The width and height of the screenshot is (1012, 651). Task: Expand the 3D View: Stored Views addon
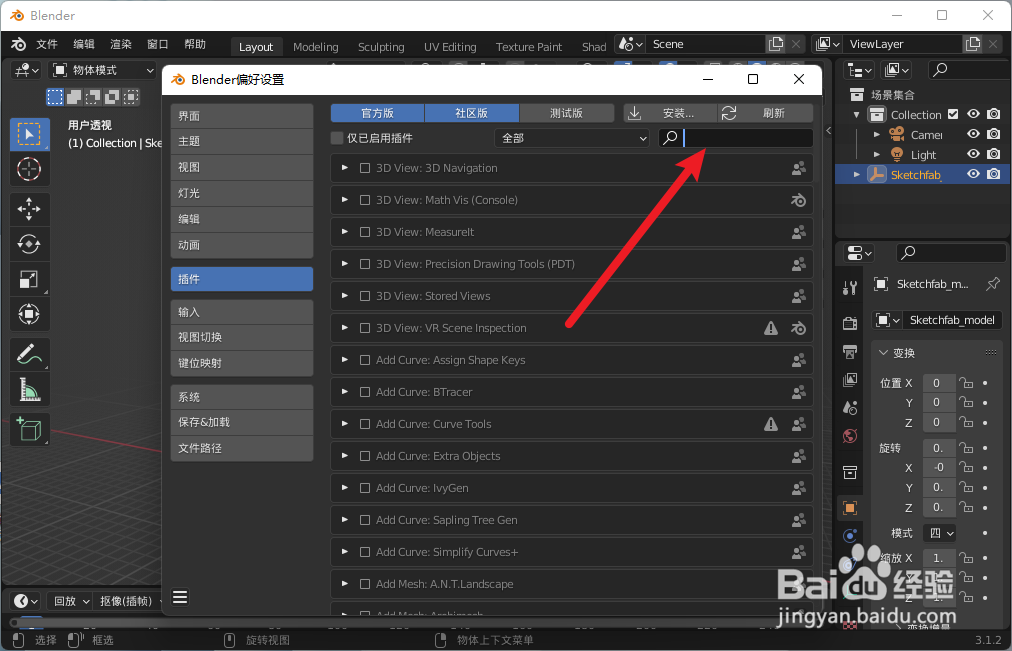[x=345, y=295]
